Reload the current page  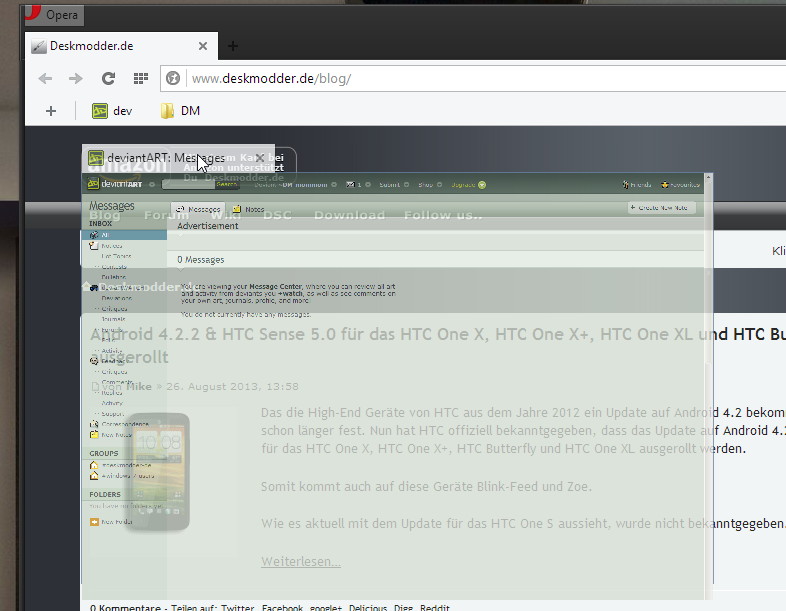click(108, 78)
